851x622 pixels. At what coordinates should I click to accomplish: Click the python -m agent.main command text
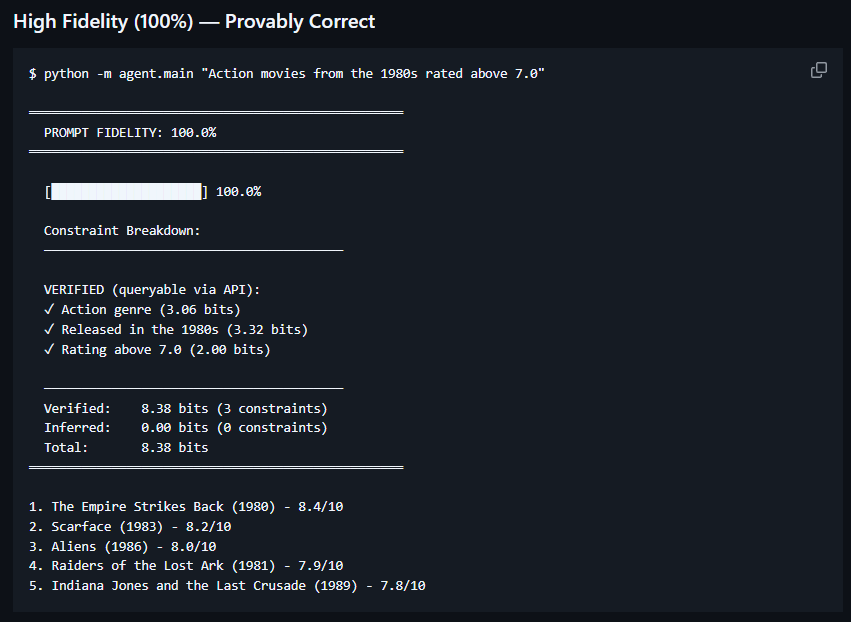120,74
